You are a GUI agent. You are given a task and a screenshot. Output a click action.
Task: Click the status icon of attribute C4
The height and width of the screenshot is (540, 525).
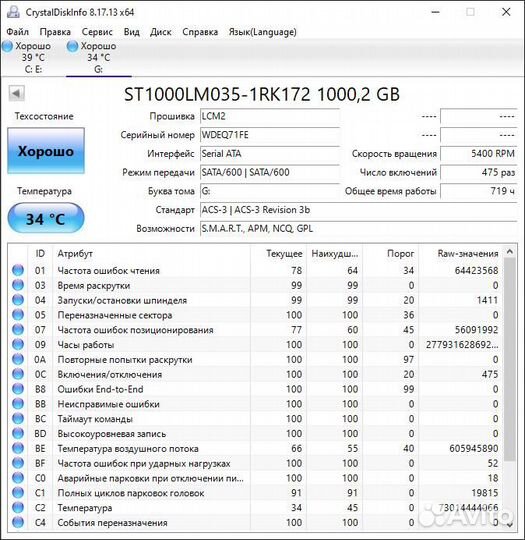[x=18, y=522]
